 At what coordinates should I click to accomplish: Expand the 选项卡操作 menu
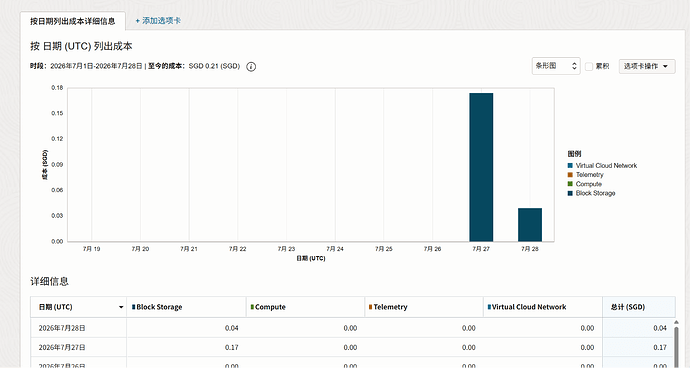click(x=646, y=66)
